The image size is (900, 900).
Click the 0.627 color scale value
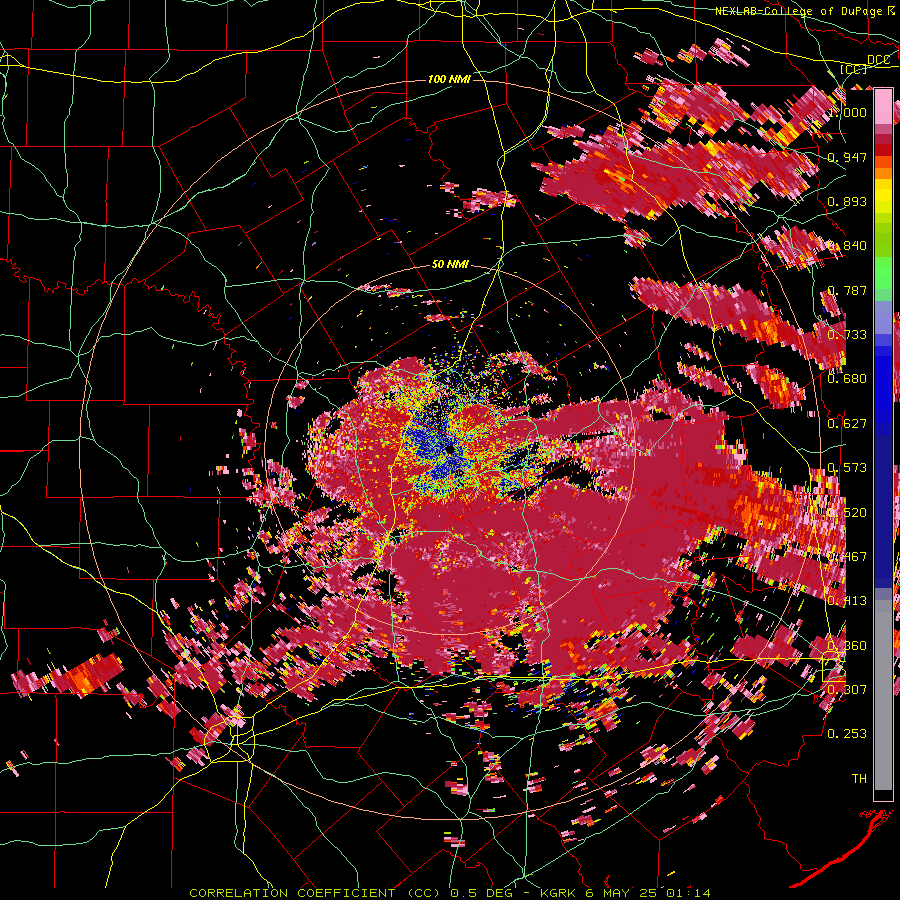click(847, 424)
